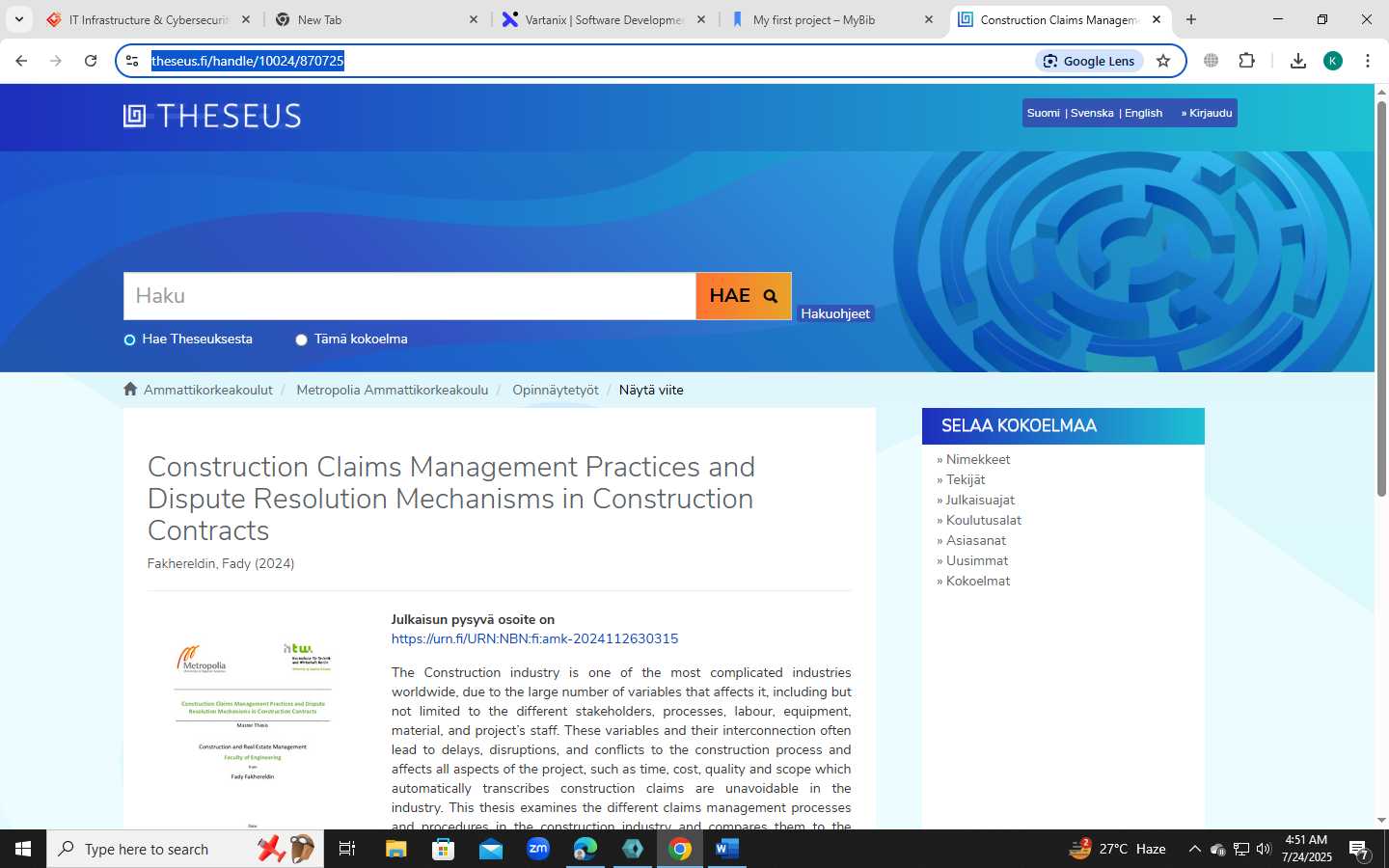
Task: Open File Explorer from the taskbar
Action: [x=395, y=849]
